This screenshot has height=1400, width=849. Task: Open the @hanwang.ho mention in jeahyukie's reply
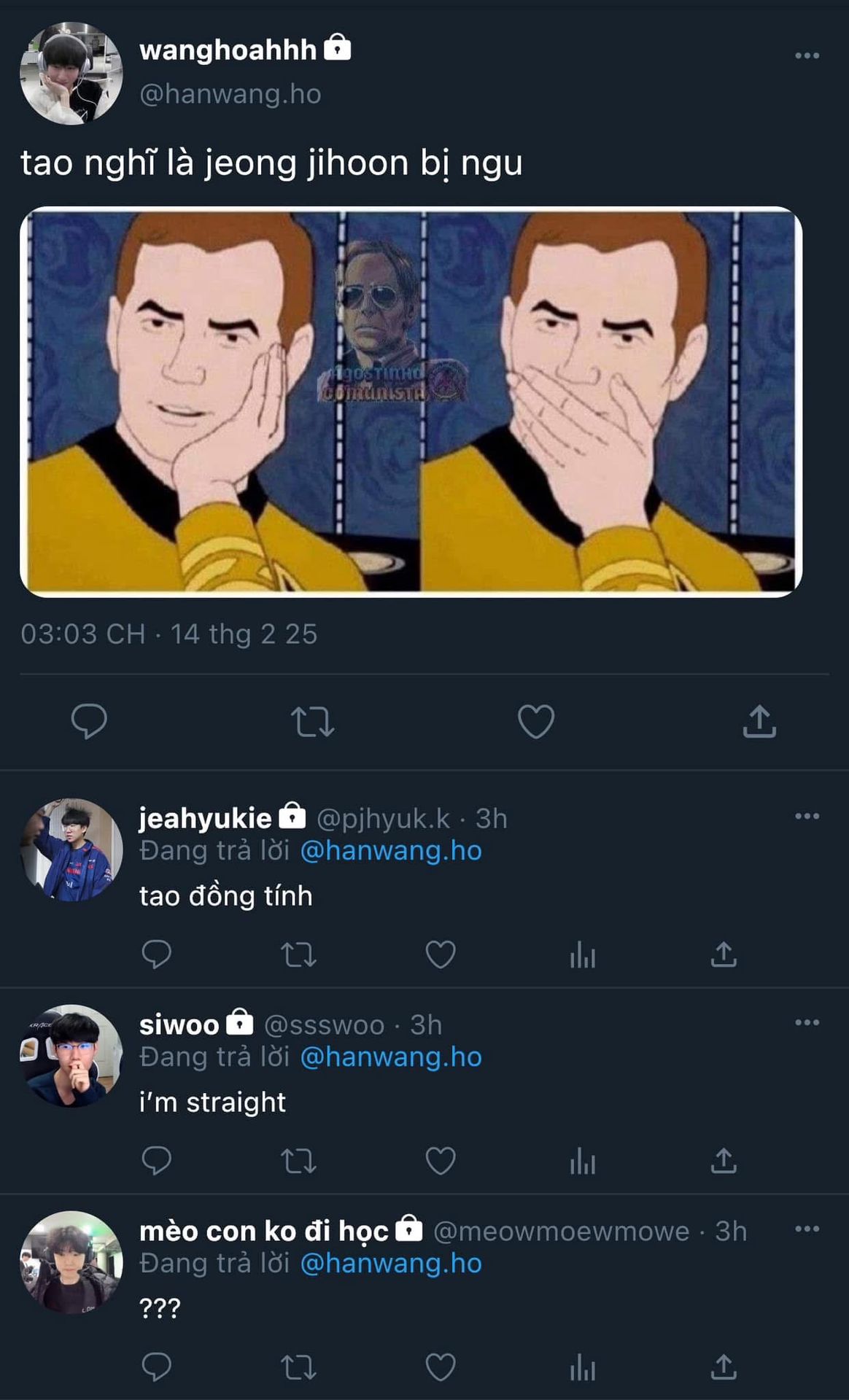391,850
